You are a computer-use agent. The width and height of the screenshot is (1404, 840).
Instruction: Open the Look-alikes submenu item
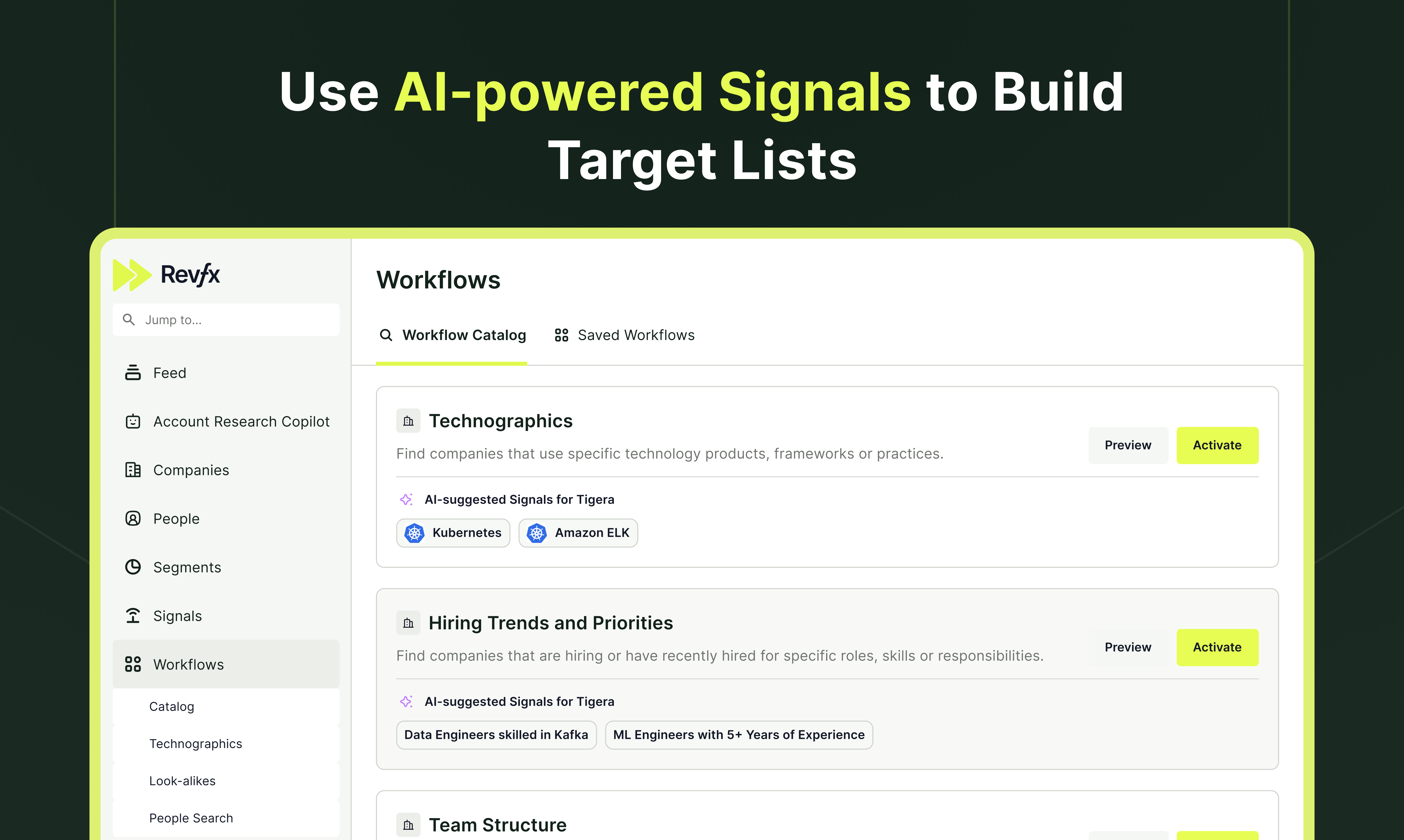click(226, 782)
